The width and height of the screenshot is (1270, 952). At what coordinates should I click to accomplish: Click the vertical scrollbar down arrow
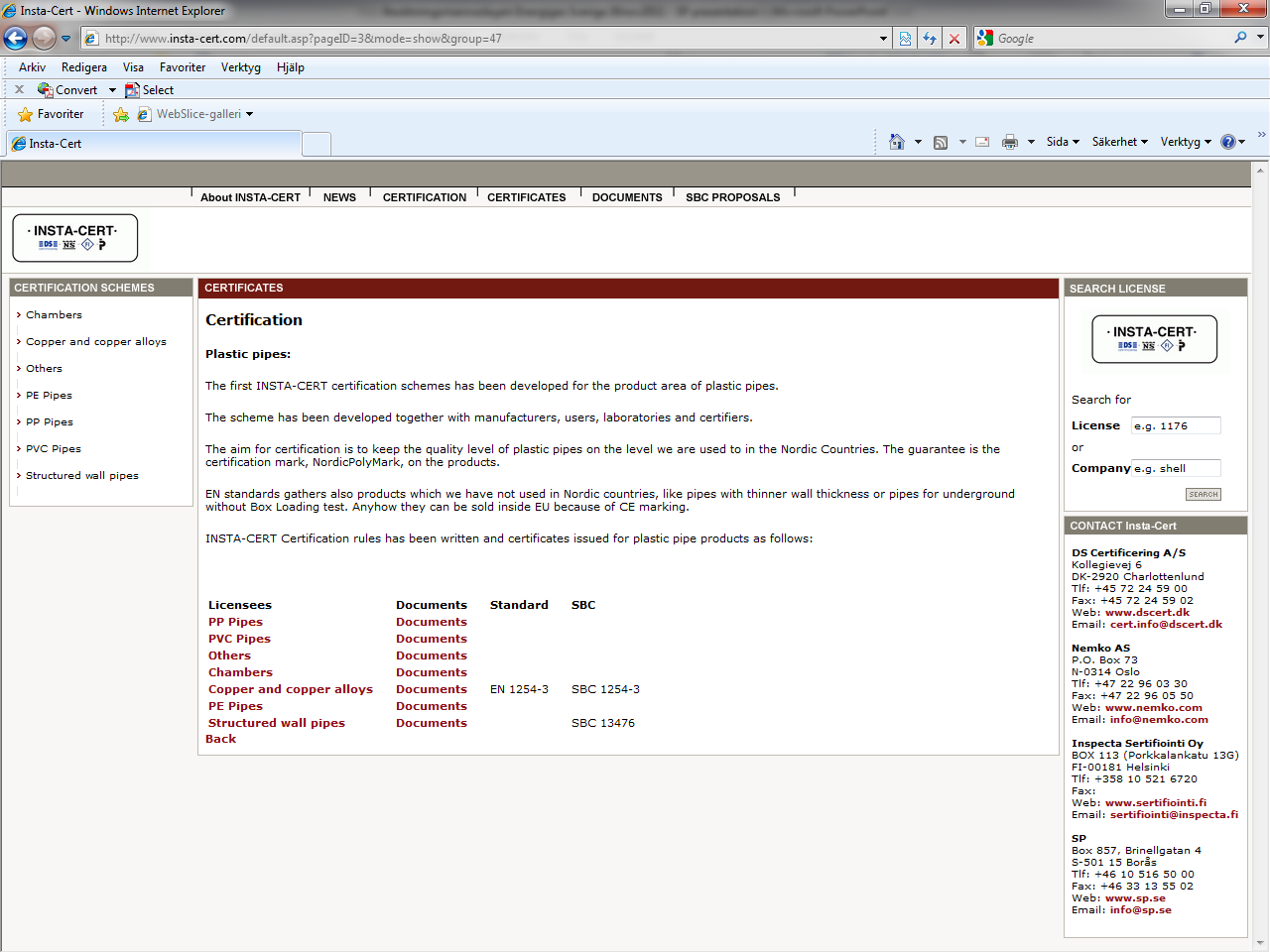click(x=1261, y=942)
